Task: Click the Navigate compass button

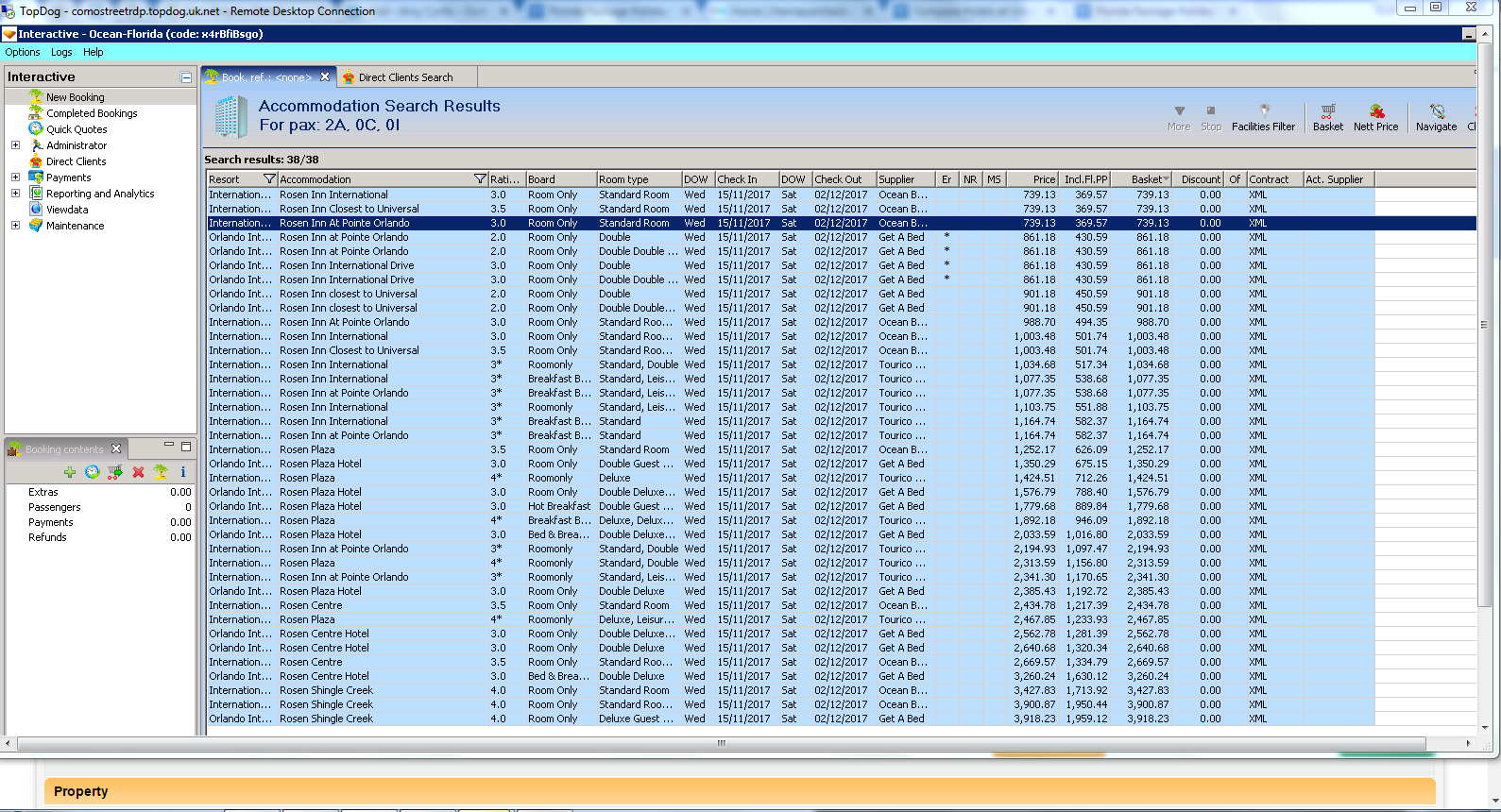Action: click(1436, 117)
